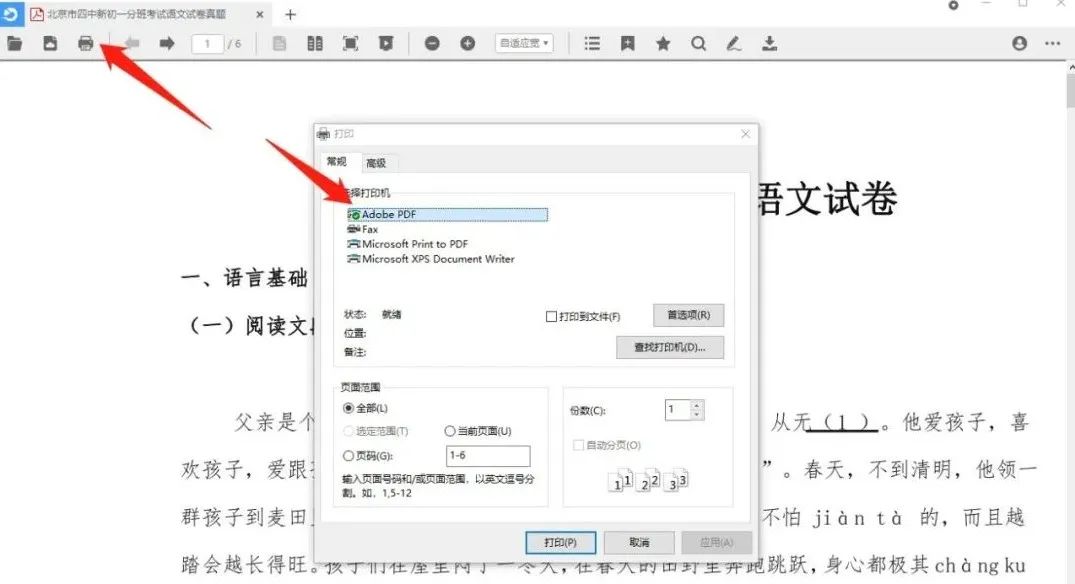Click the page range 1-6 field
The image size is (1075, 584).
click(488, 456)
